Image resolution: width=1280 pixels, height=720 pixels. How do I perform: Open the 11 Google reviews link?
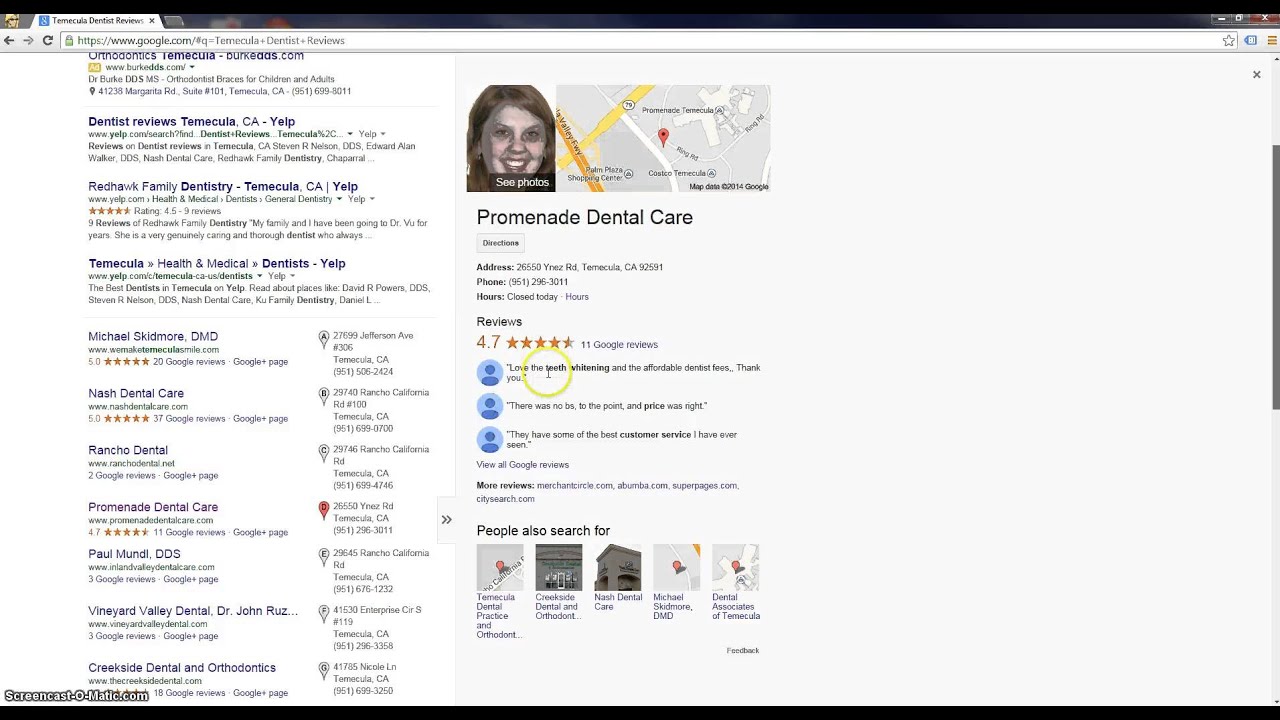[x=619, y=345]
